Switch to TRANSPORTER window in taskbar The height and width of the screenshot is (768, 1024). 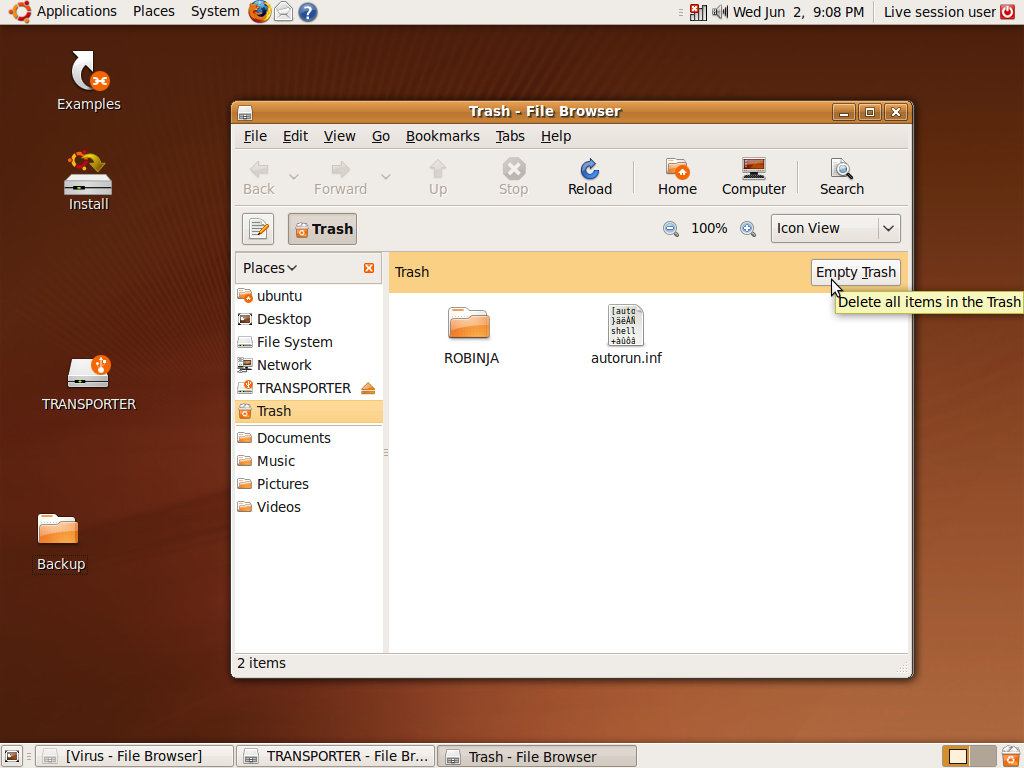[x=338, y=756]
